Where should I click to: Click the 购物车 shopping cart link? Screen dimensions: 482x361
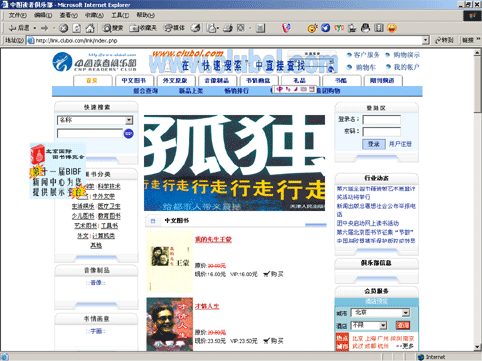(x=366, y=67)
